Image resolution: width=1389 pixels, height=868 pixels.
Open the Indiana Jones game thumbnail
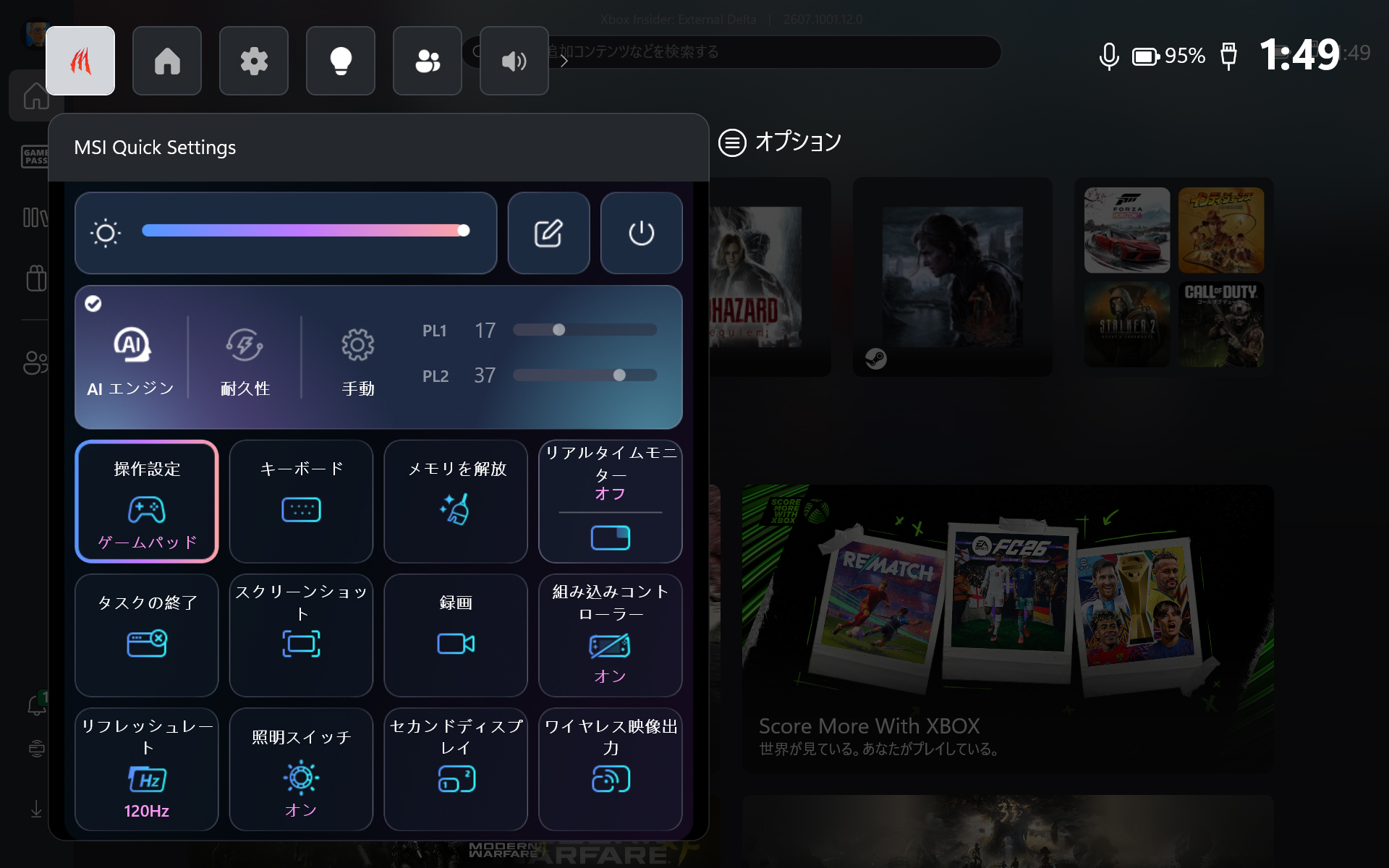1221,230
